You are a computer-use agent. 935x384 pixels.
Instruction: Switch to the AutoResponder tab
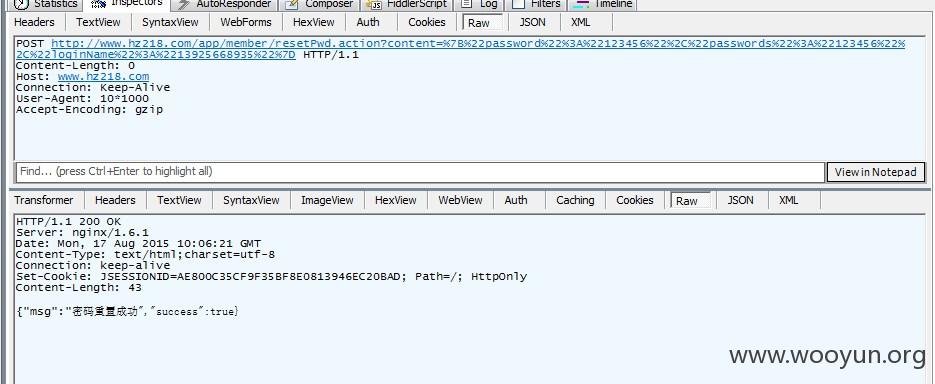pos(226,4)
